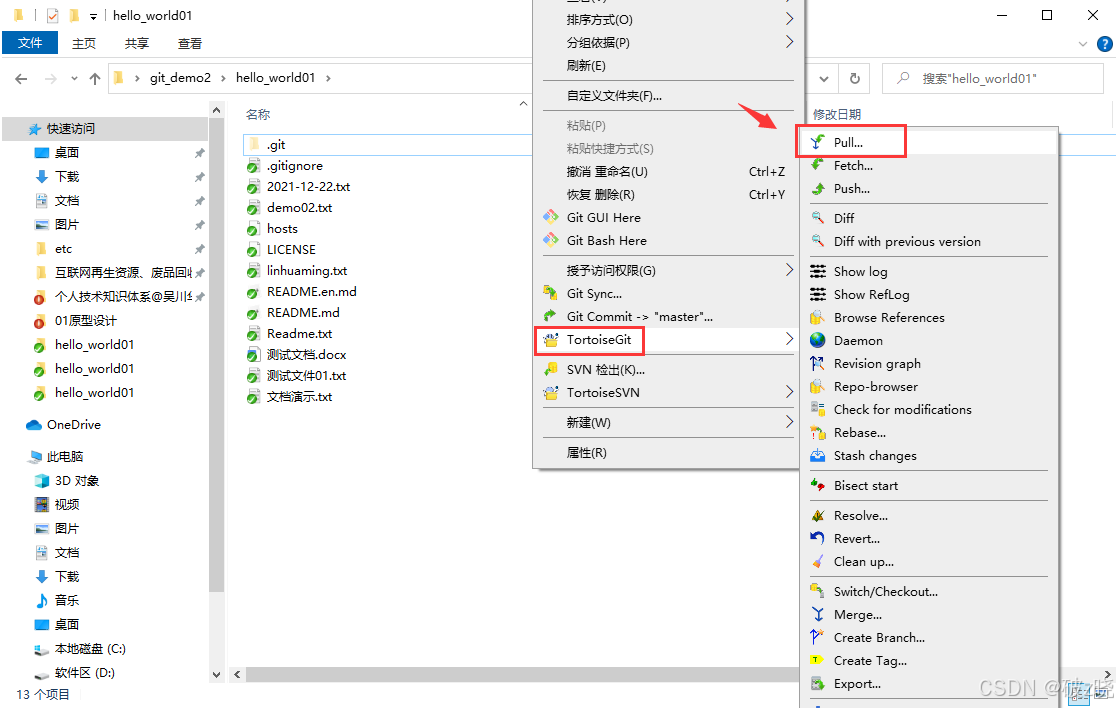This screenshot has height=708, width=1118.
Task: Click the Switch/Checkout icon
Action: pos(818,591)
